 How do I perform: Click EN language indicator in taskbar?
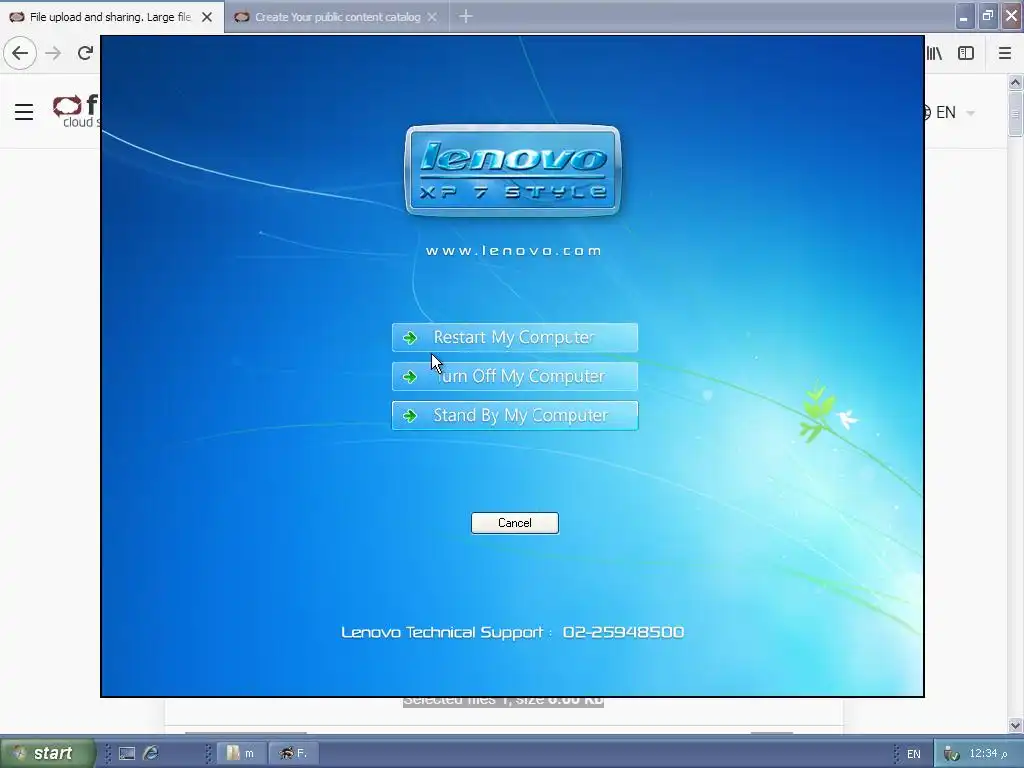[x=914, y=754]
